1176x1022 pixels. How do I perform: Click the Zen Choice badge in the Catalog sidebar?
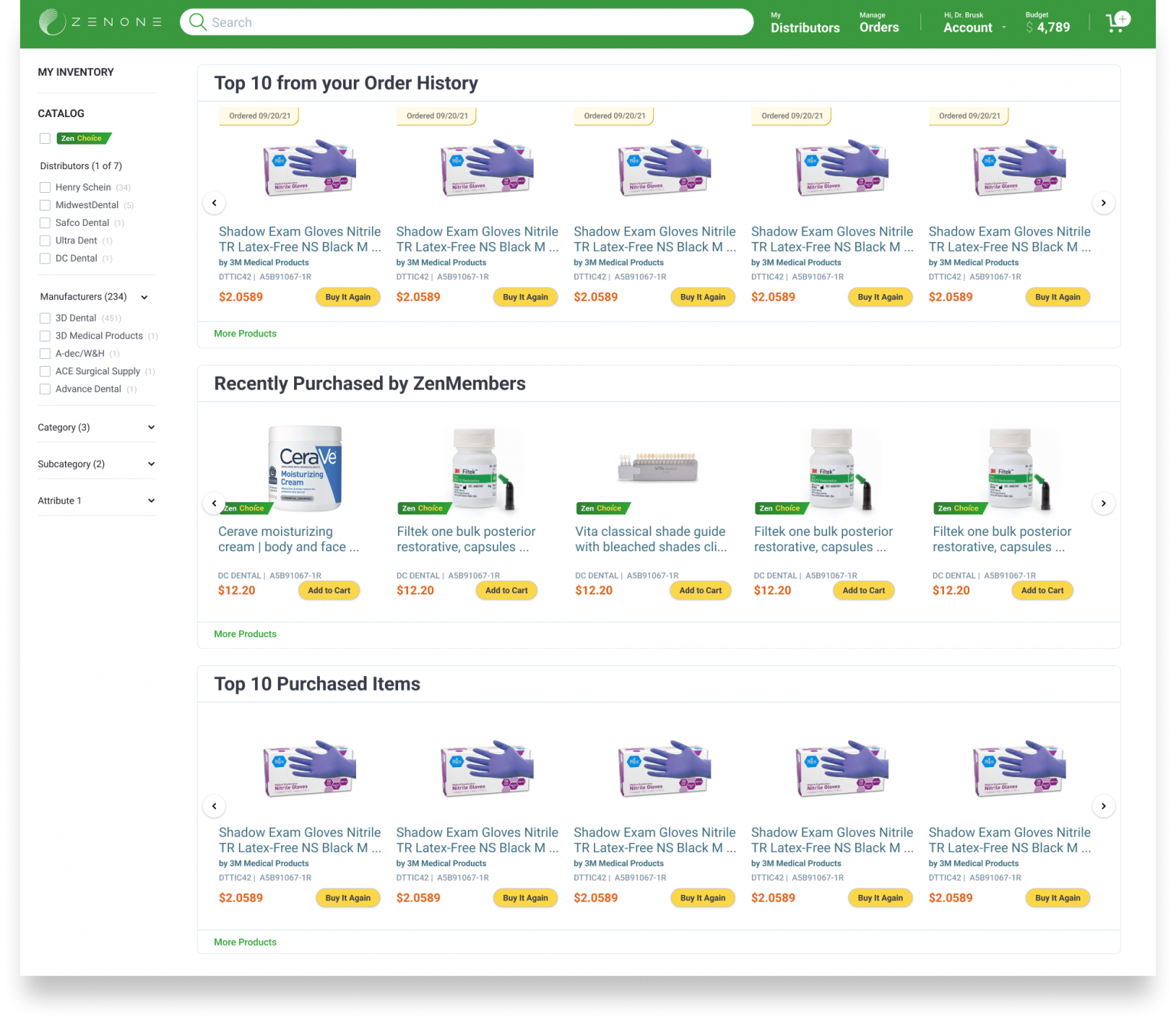pyautogui.click(x=83, y=139)
